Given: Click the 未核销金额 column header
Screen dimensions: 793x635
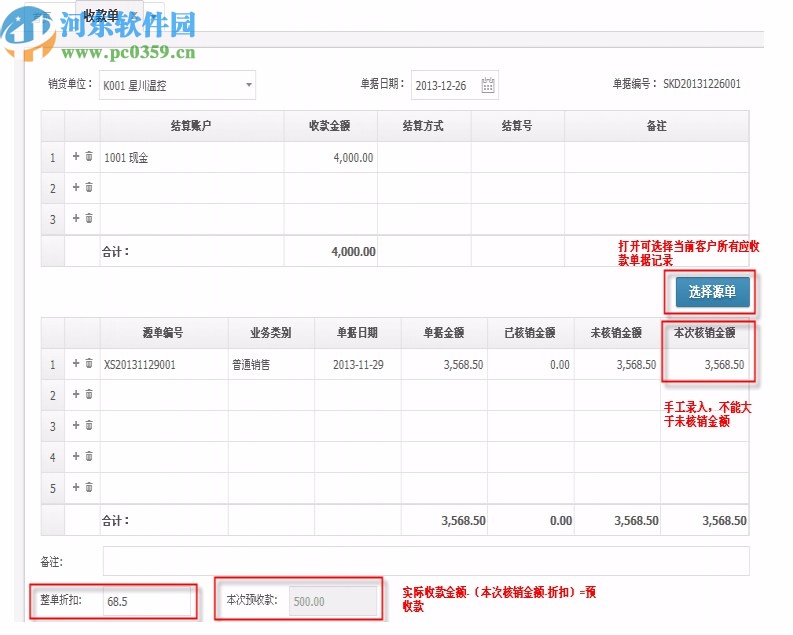Looking at the screenshot, I should point(617,333).
